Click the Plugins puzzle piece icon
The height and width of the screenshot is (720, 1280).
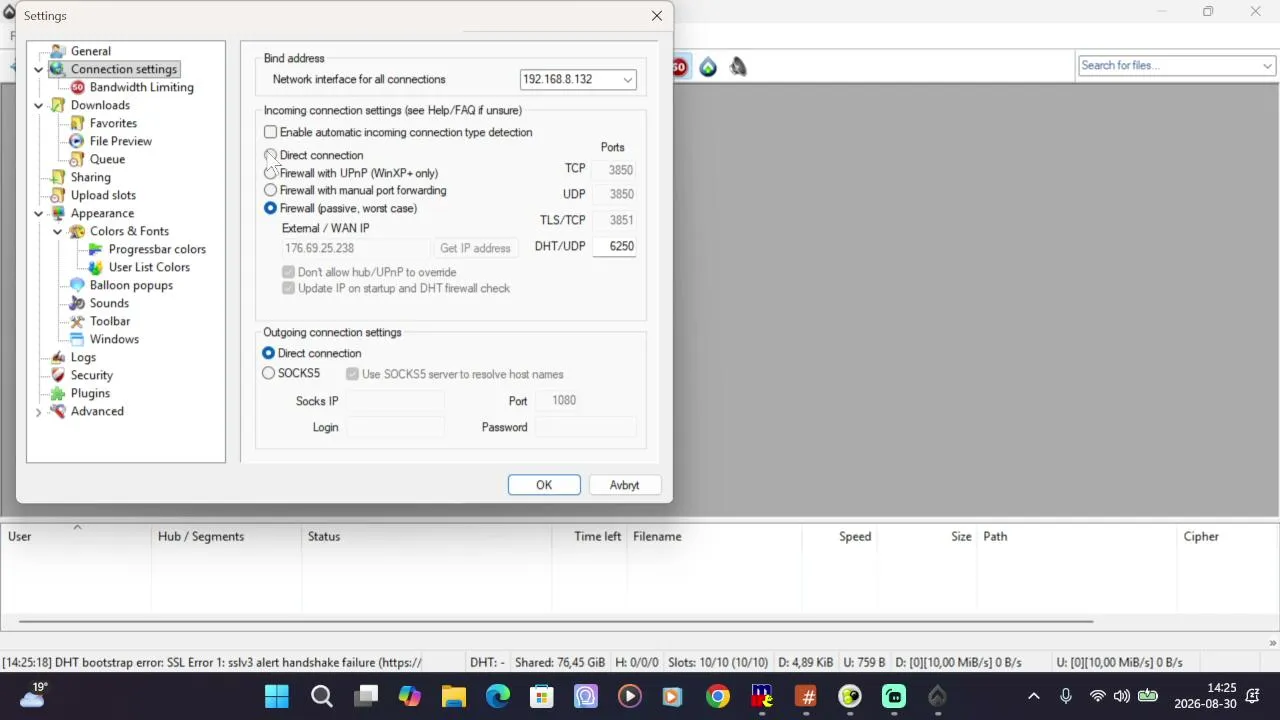click(x=58, y=393)
